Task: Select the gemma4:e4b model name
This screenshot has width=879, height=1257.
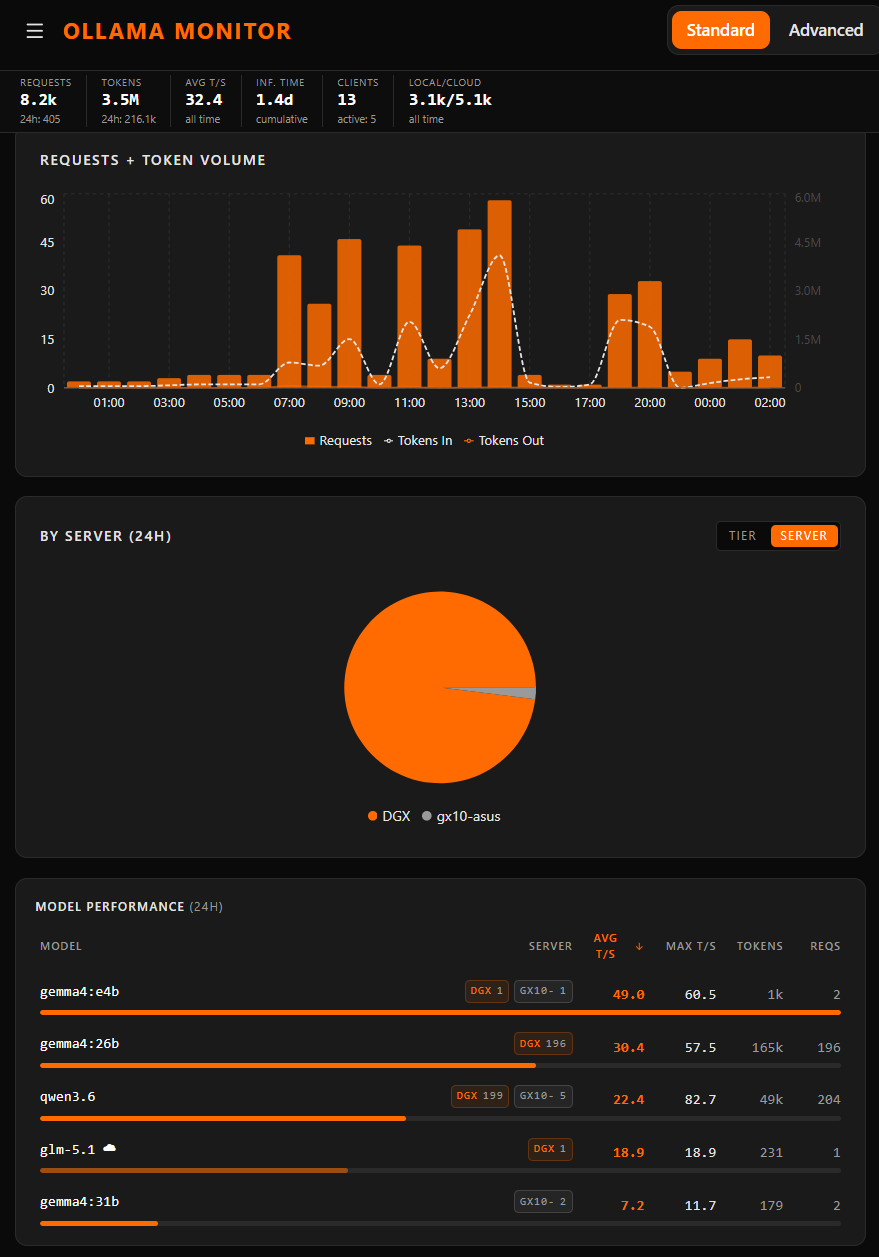Action: click(80, 991)
